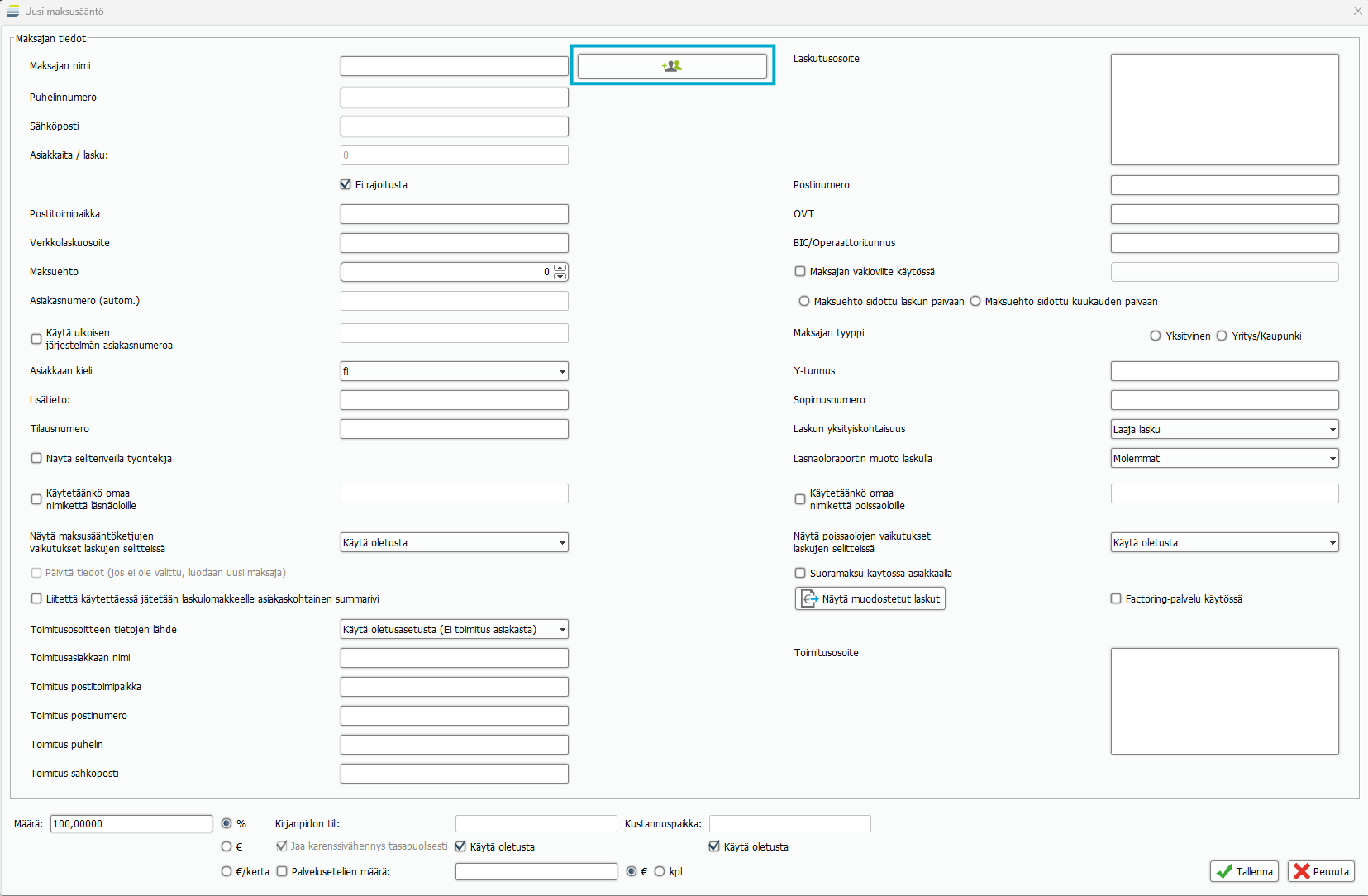
Task: Click the Toimitus postinumero field
Action: [455, 716]
